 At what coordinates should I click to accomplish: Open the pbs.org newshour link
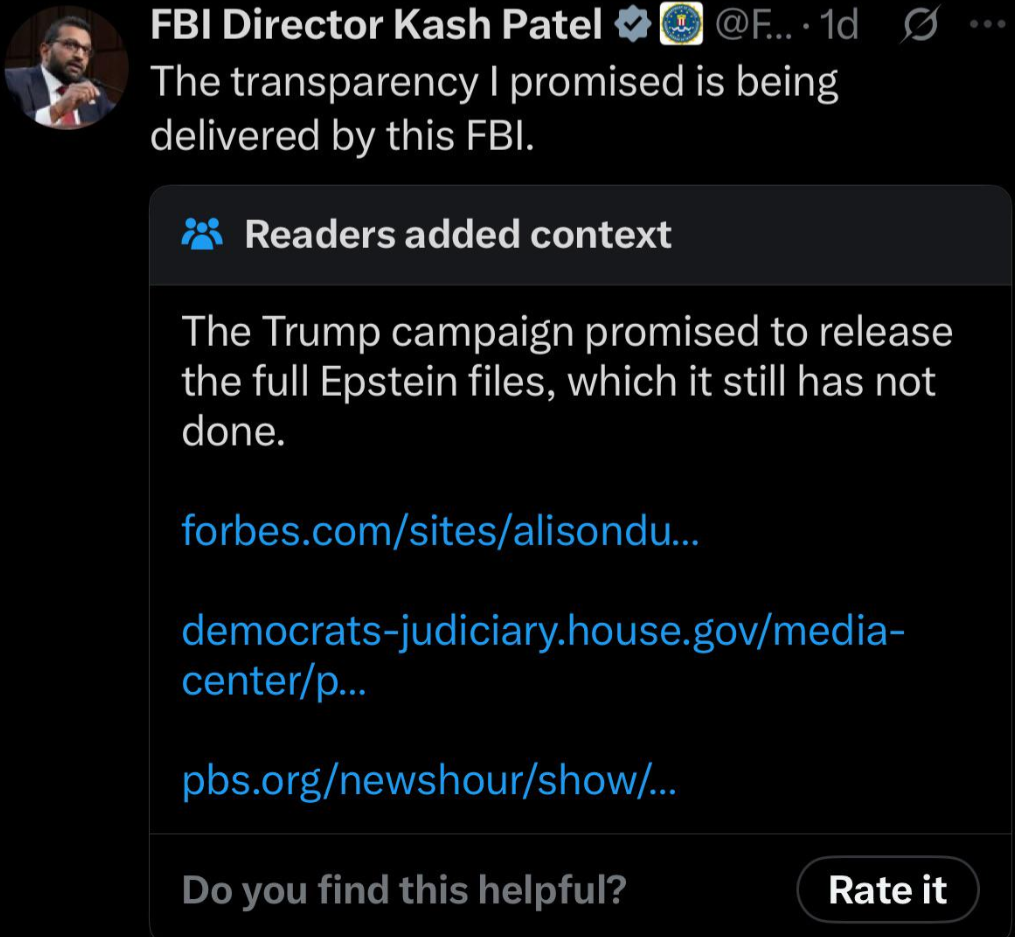pyautogui.click(x=429, y=781)
